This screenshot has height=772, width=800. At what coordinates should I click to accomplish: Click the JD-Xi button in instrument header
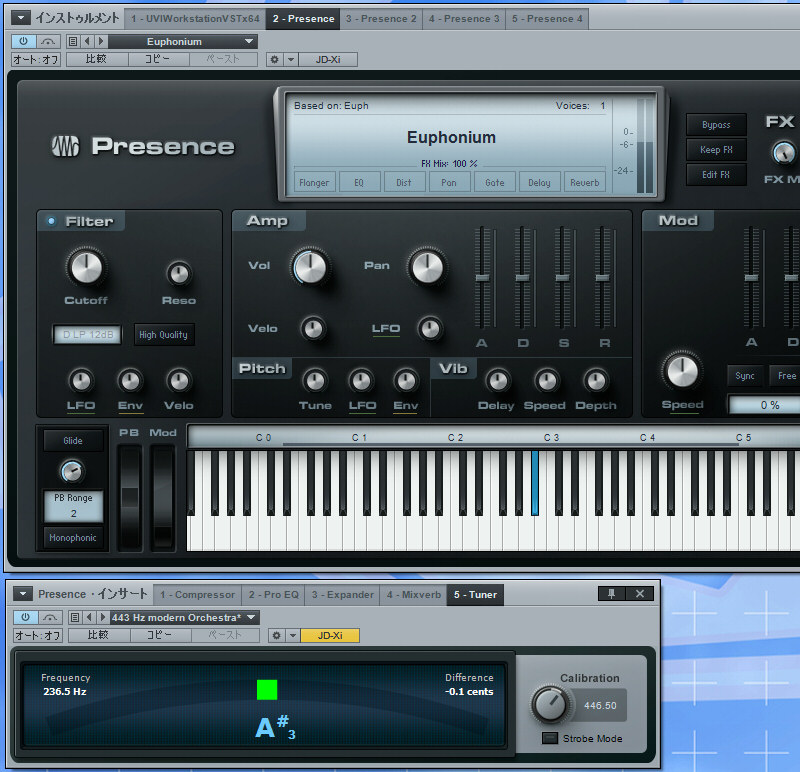(328, 60)
